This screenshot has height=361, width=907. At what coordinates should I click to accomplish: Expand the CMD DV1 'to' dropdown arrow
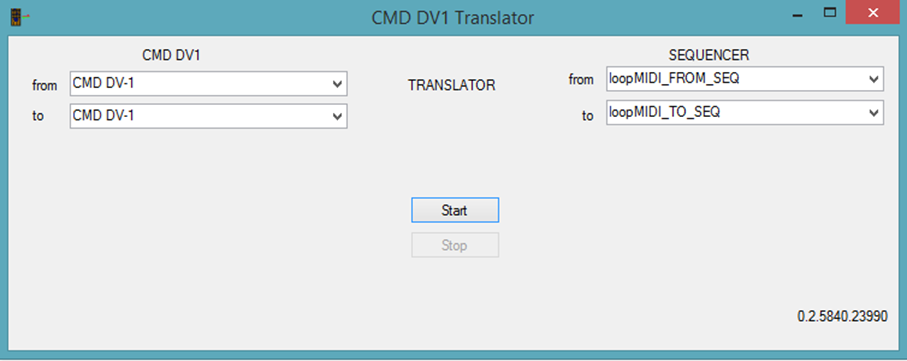[338, 116]
